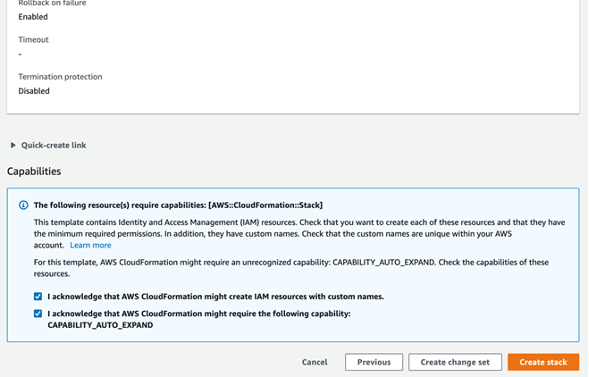Image resolution: width=589 pixels, height=377 pixels.
Task: Click the Cancel button
Action: pos(314,362)
